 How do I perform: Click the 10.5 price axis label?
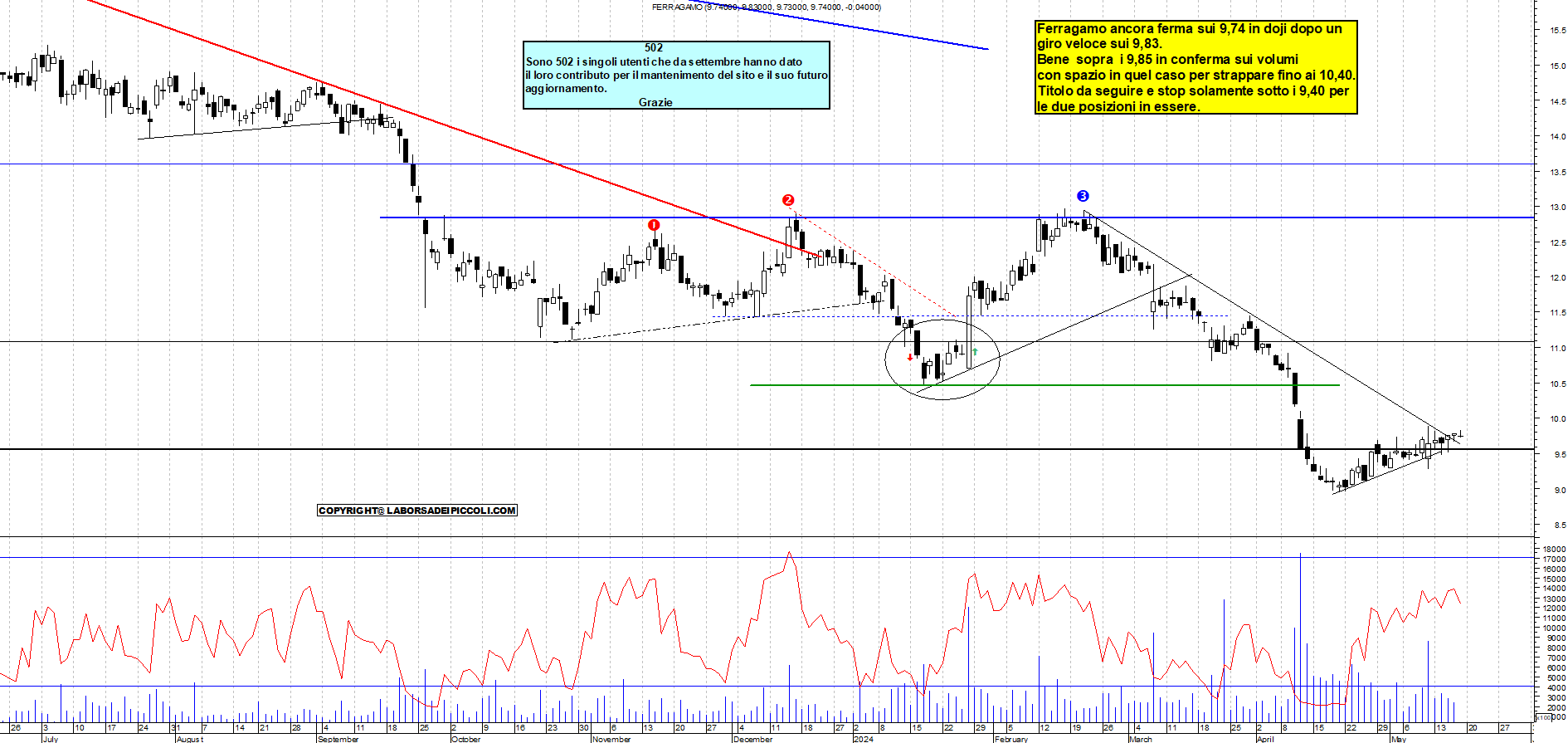[x=1557, y=384]
